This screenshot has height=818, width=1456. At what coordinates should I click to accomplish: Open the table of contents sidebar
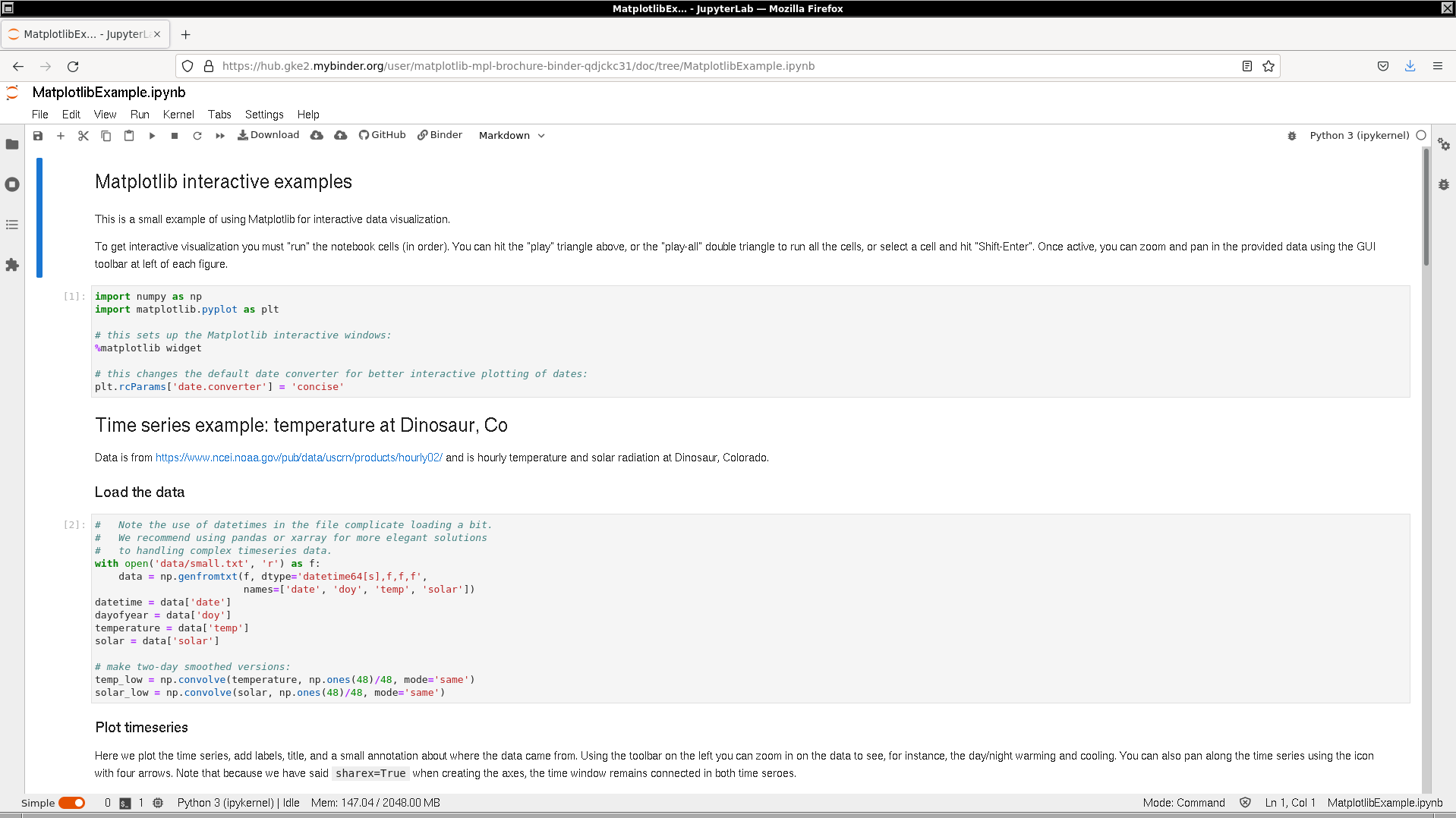(12, 225)
